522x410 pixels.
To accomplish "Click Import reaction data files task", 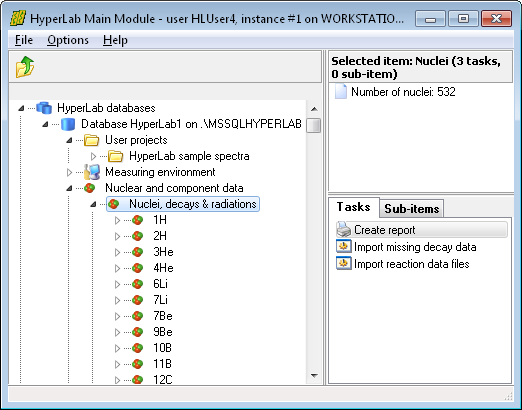I will 411,264.
